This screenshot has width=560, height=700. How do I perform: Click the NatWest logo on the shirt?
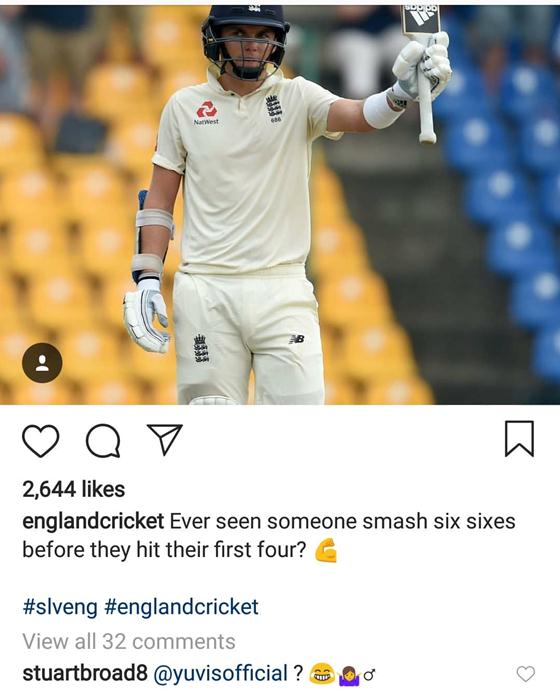(x=206, y=113)
